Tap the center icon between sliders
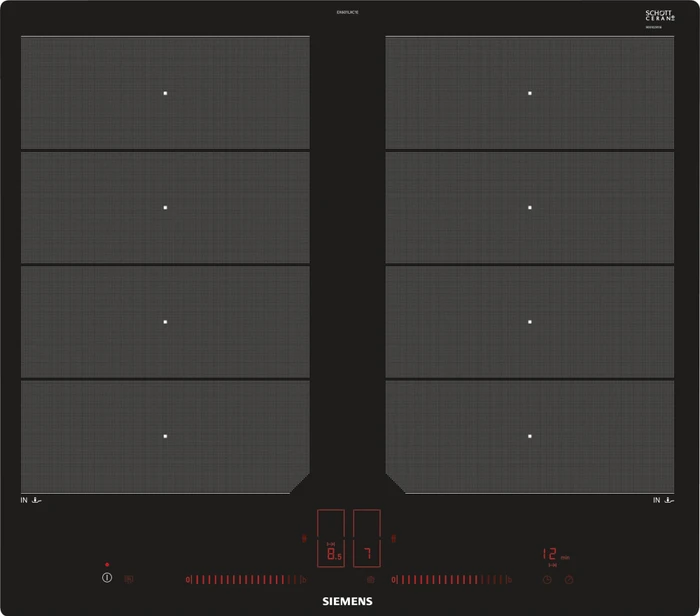Image resolution: width=700 pixels, height=616 pixels. [x=371, y=580]
